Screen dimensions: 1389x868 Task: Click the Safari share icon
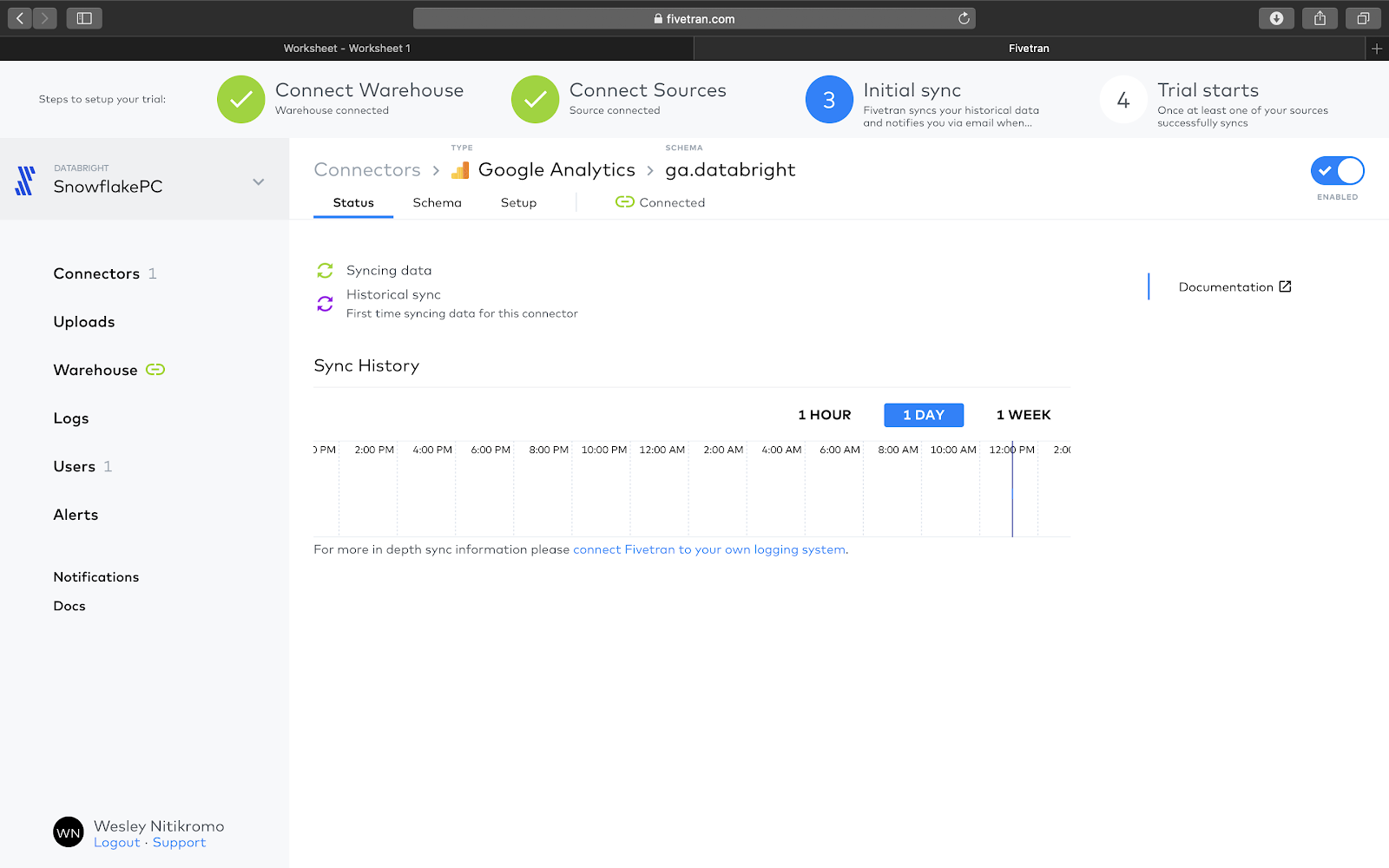pos(1320,18)
